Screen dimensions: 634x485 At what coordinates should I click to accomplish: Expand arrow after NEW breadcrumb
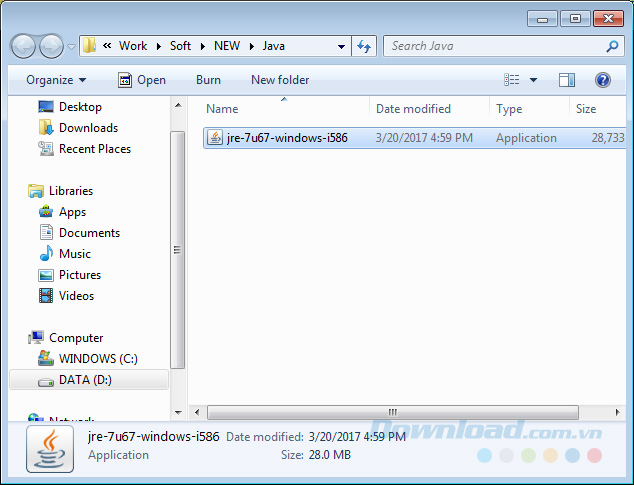[x=252, y=47]
